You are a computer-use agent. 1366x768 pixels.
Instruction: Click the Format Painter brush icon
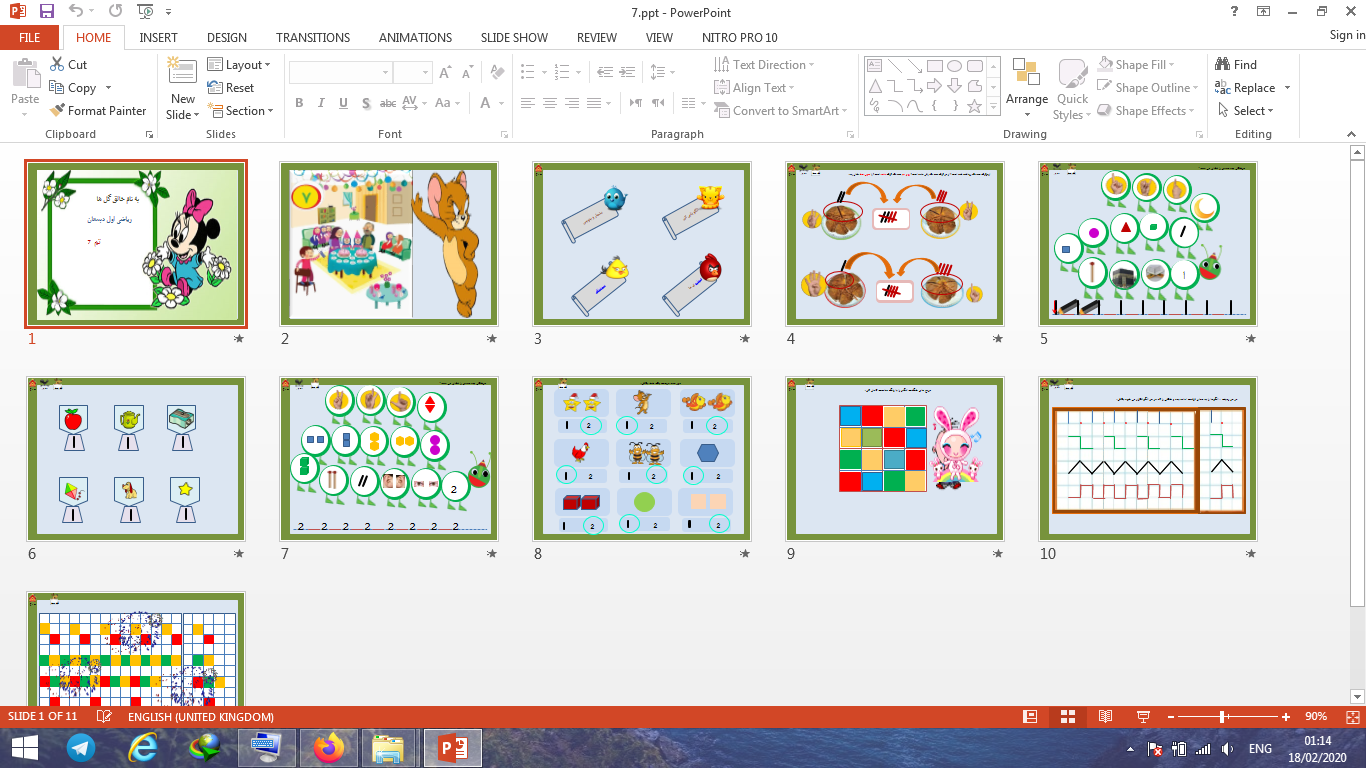click(56, 111)
